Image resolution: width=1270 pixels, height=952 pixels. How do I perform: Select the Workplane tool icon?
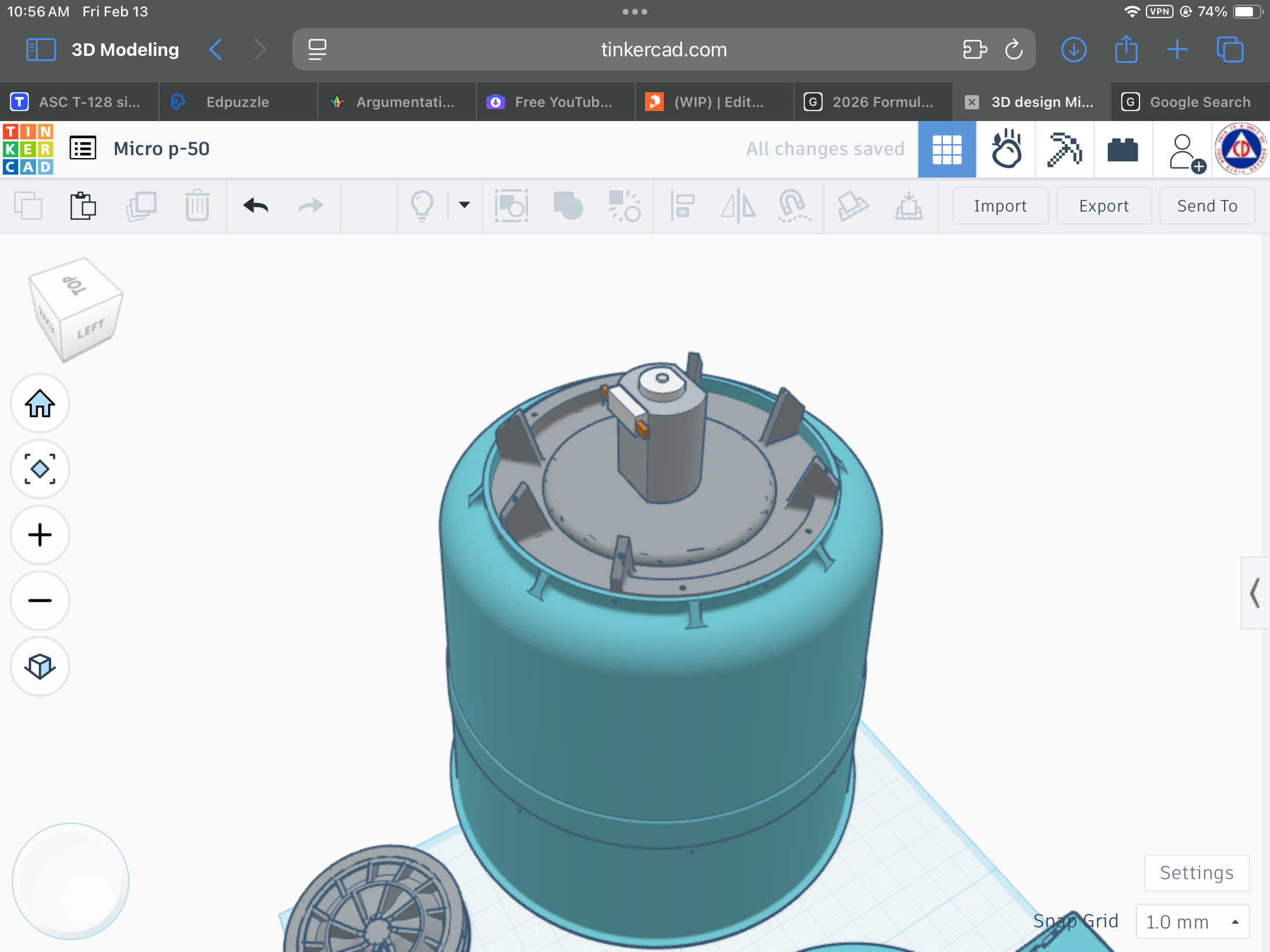pos(909,206)
